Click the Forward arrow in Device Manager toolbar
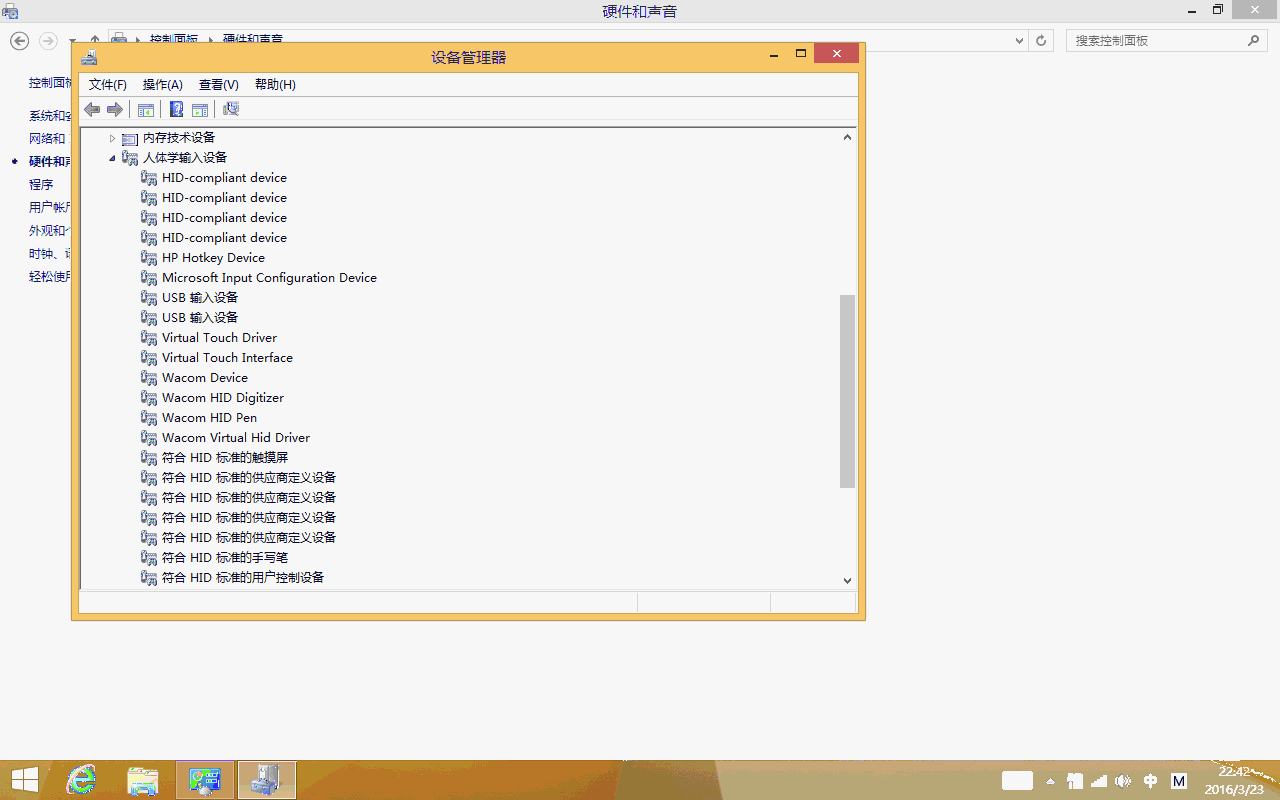Viewport: 1280px width, 800px height. (x=115, y=109)
